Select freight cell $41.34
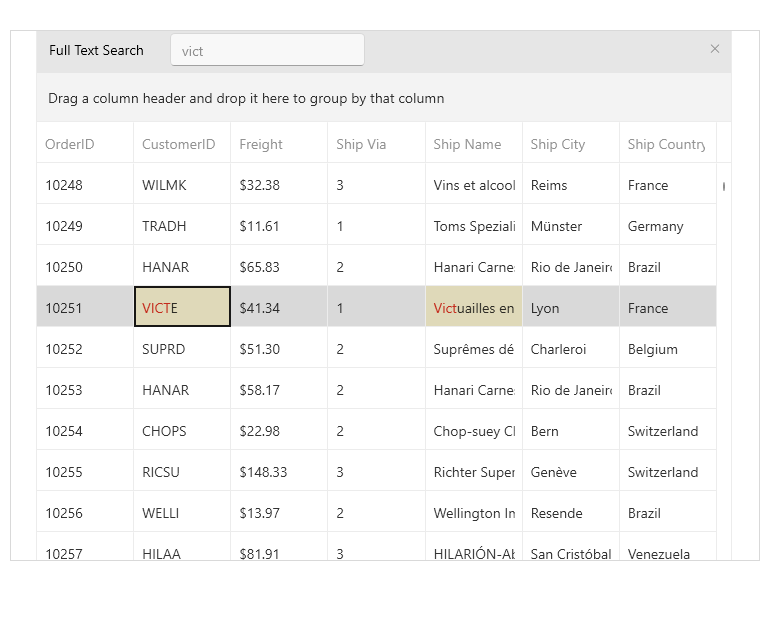The width and height of the screenshot is (770, 621). [279, 307]
